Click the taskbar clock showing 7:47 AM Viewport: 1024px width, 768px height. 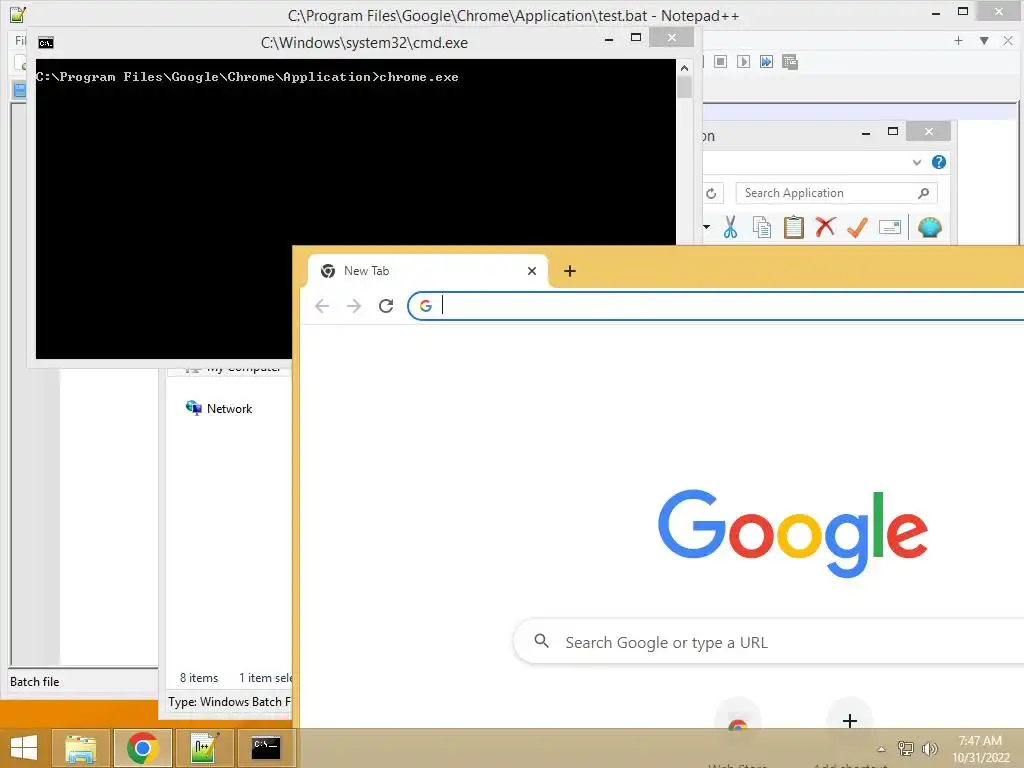click(x=980, y=749)
